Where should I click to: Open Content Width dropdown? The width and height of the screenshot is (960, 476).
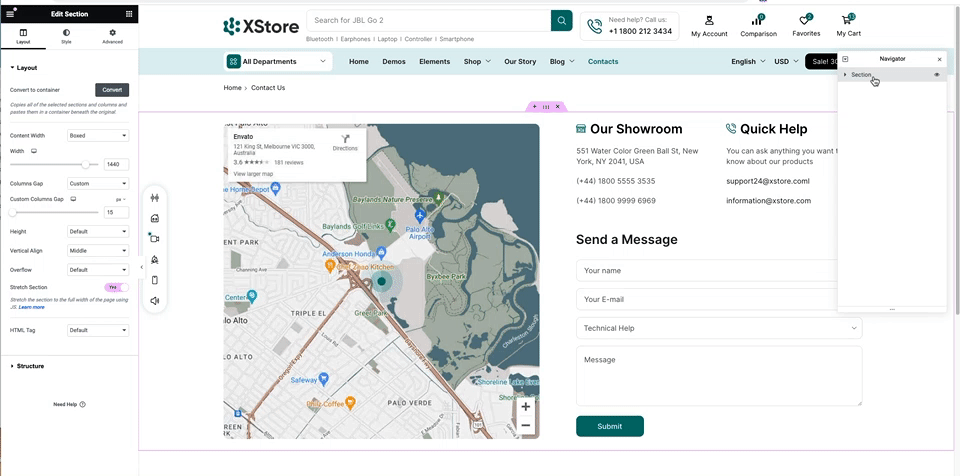tap(98, 135)
